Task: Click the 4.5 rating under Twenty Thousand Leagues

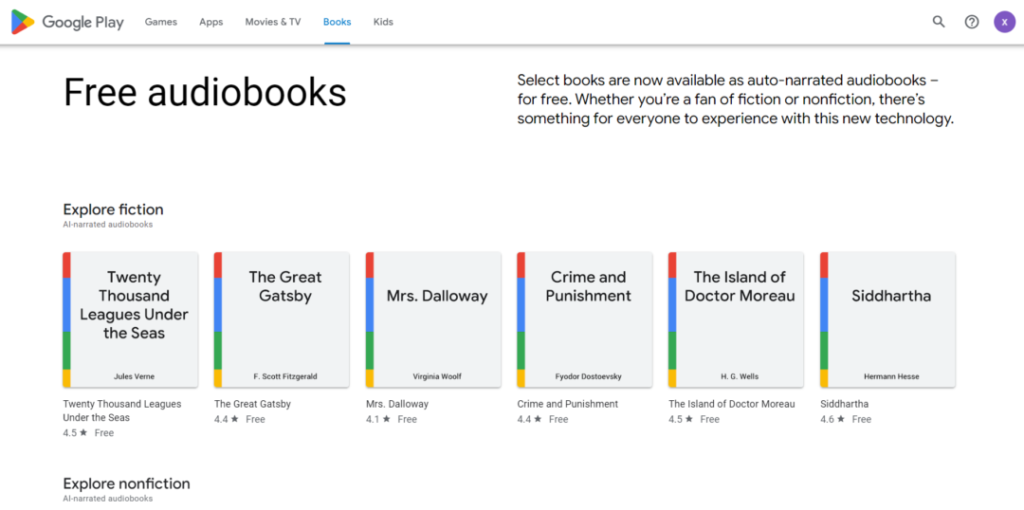Action: click(74, 433)
